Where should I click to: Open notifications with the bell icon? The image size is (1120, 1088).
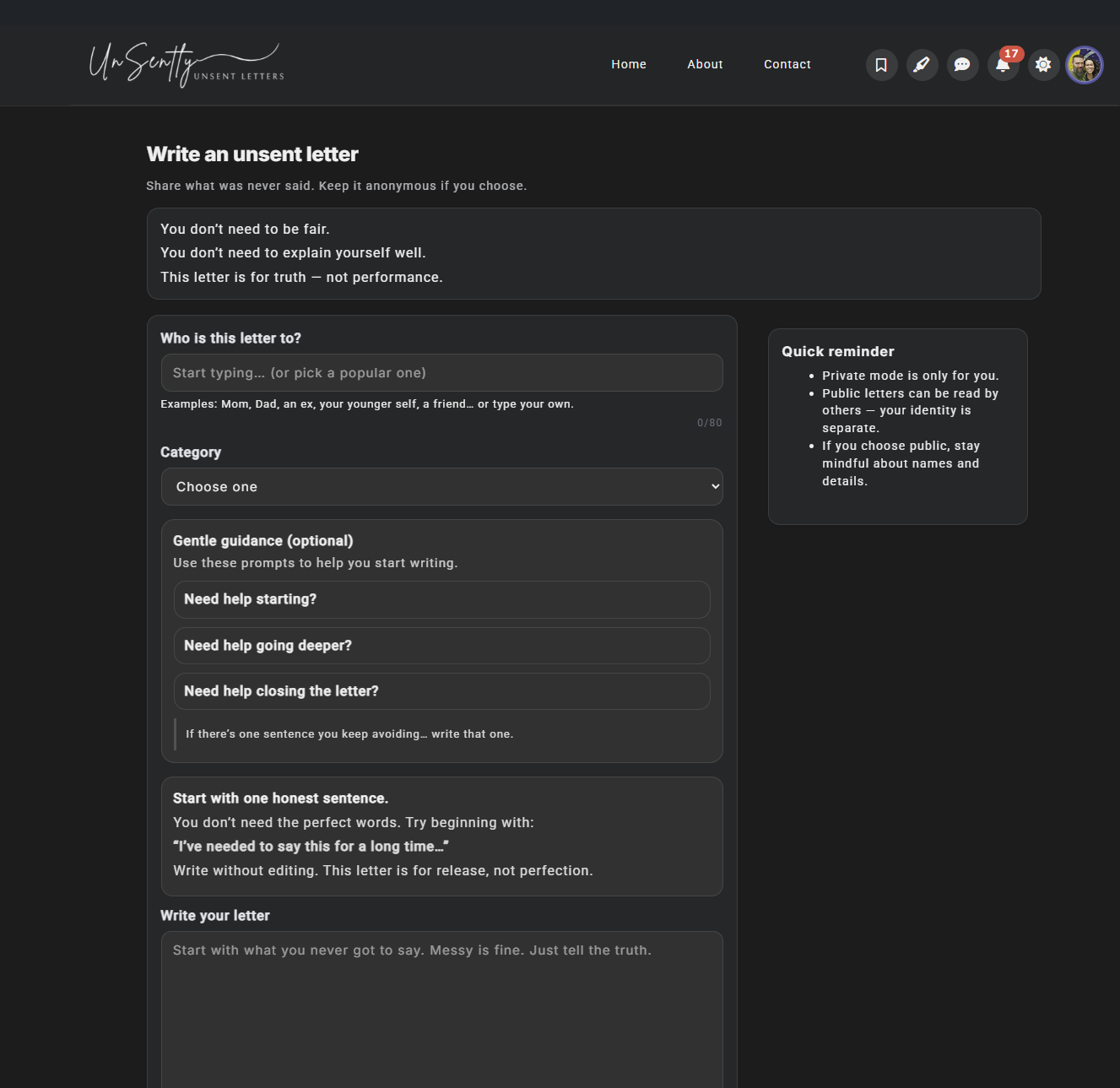(1002, 66)
